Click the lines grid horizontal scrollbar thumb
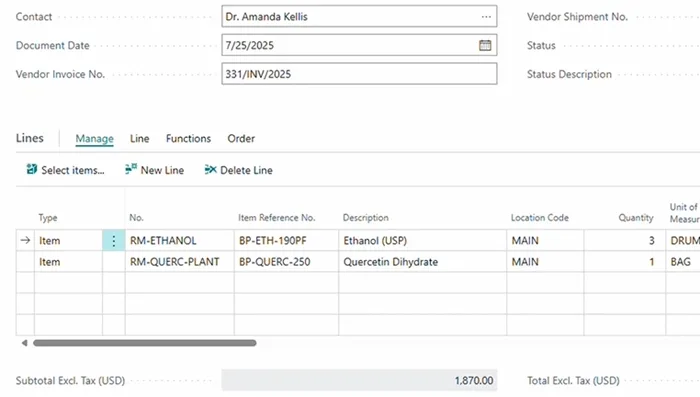The image size is (700, 397). (x=145, y=343)
